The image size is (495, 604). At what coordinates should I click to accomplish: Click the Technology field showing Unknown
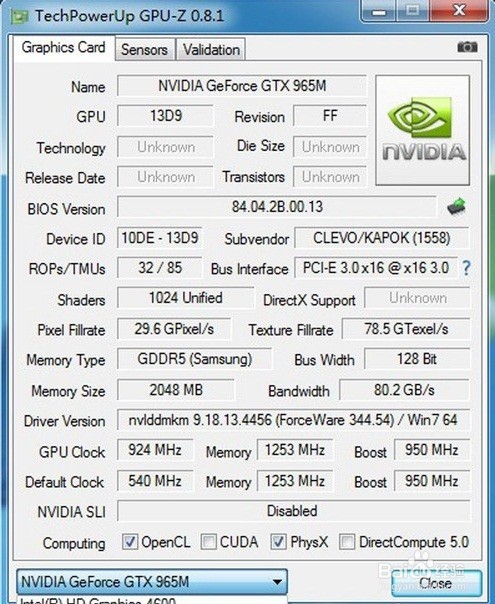click(165, 147)
